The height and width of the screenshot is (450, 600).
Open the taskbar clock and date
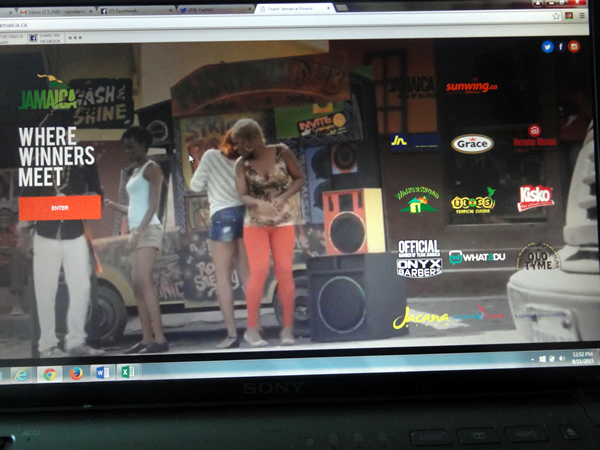click(582, 357)
